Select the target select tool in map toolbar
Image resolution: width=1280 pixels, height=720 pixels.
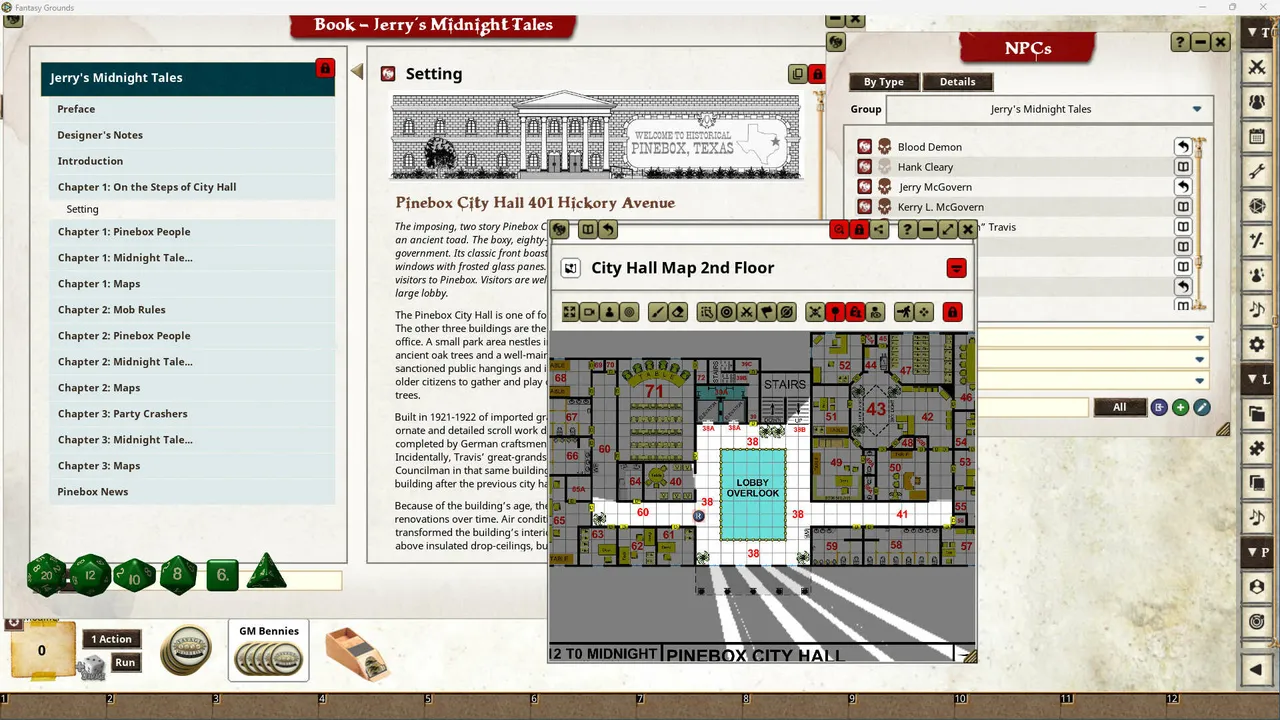(x=727, y=312)
